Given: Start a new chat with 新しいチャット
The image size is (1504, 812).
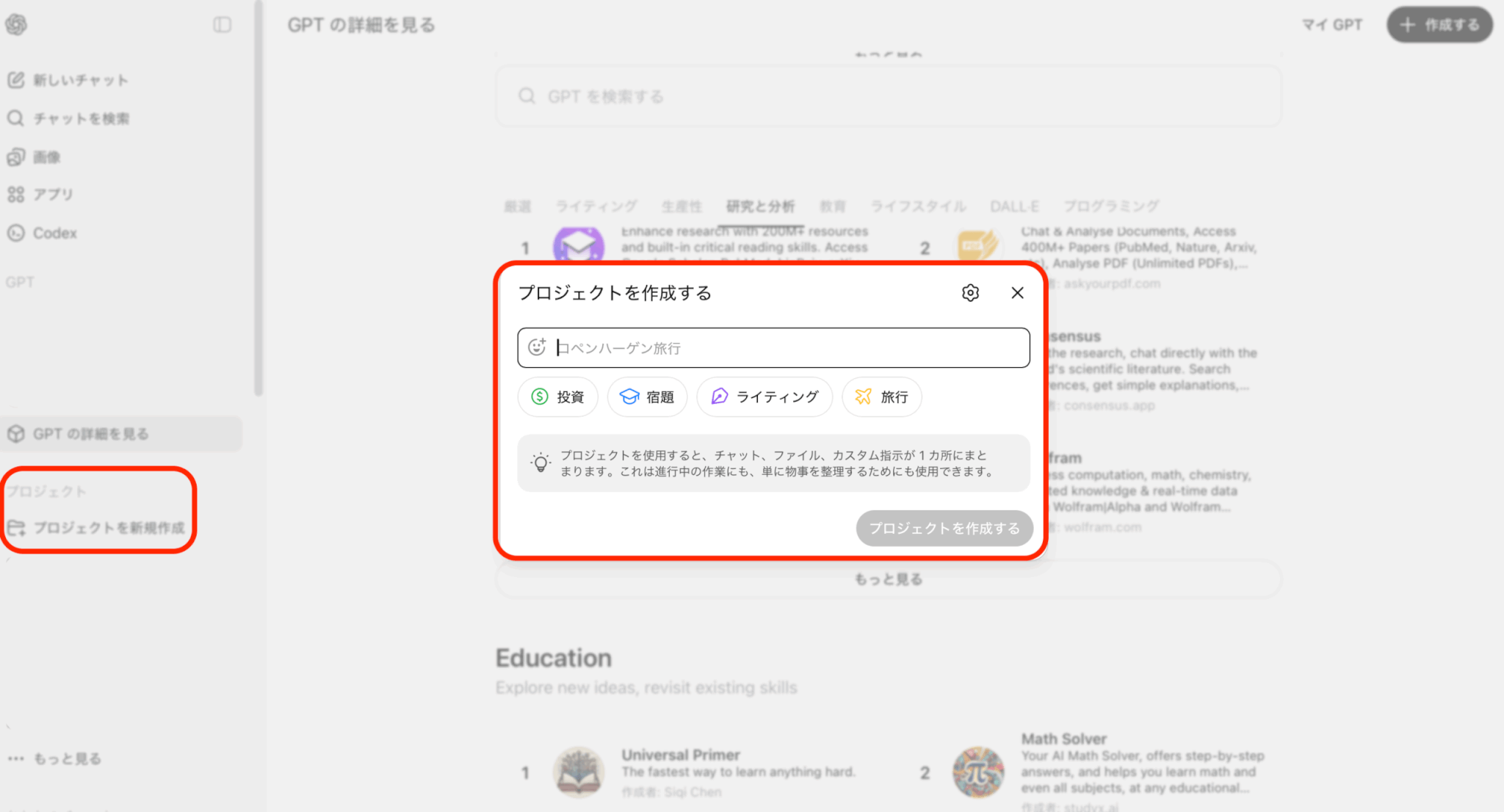Looking at the screenshot, I should [68, 80].
